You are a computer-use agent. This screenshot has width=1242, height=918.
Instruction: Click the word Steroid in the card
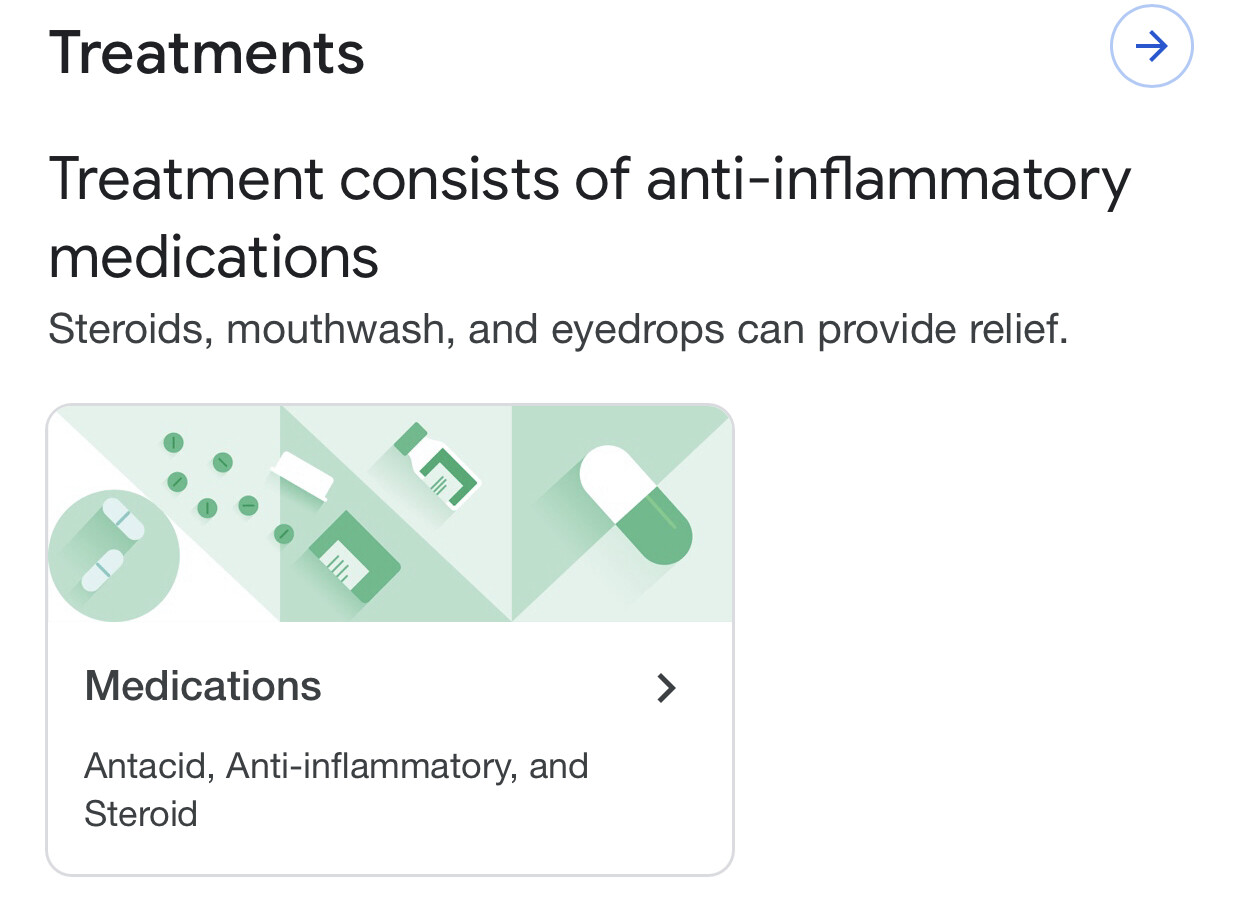click(x=141, y=813)
